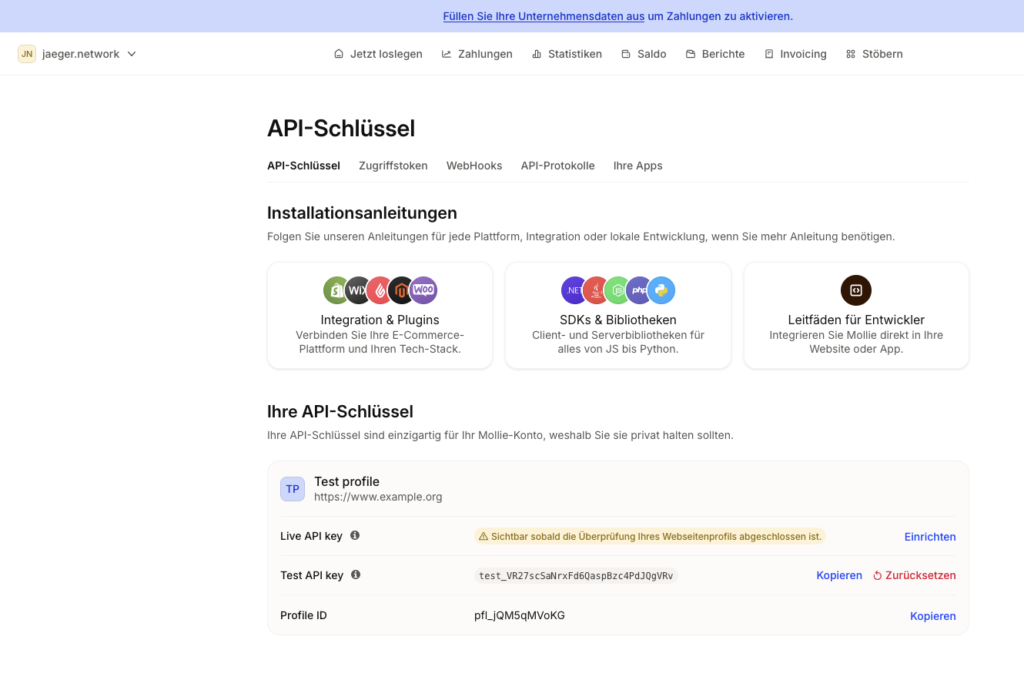This screenshot has height=680, width=1024.
Task: Click the Python SDK icon
Action: tap(662, 291)
